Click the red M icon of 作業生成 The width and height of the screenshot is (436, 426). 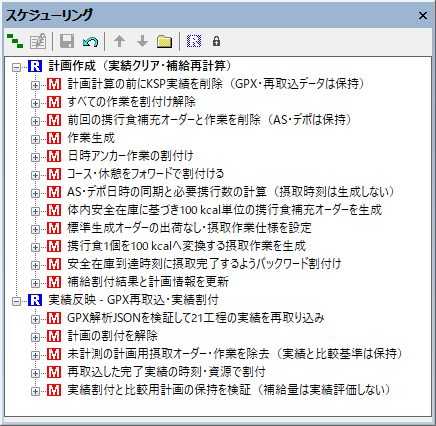(x=54, y=138)
